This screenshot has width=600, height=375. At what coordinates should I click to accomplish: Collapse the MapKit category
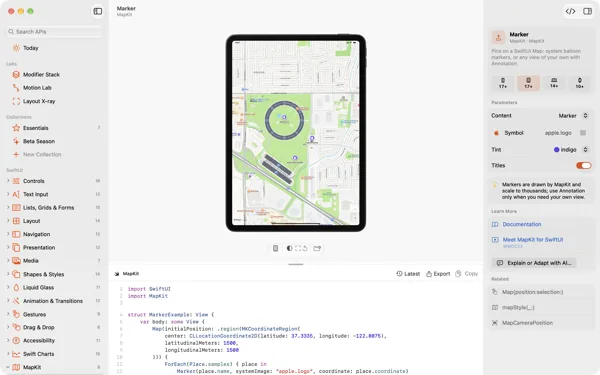(x=8, y=367)
